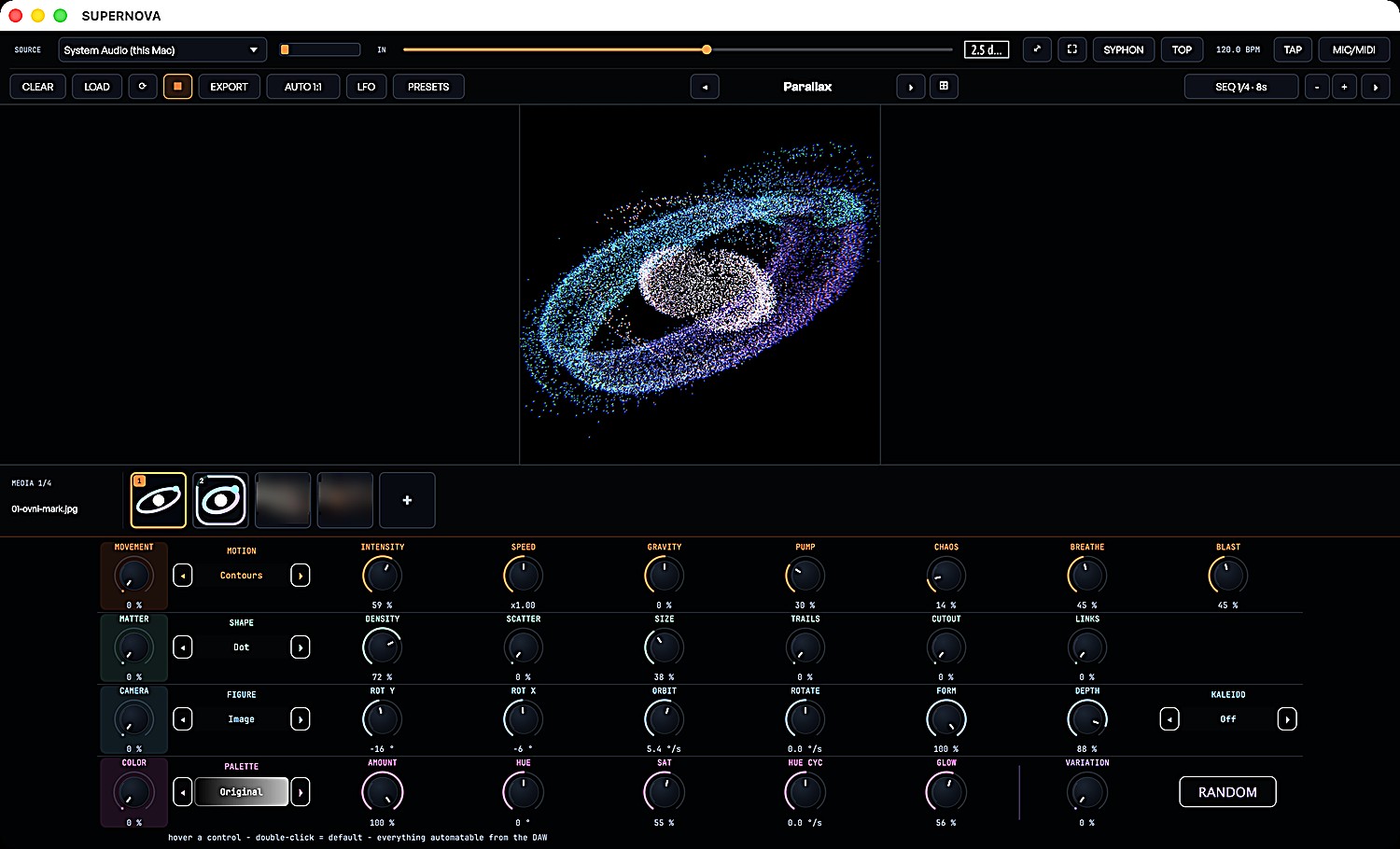Click the orange stop/record square button
This screenshot has height=849, width=1400.
[x=177, y=87]
